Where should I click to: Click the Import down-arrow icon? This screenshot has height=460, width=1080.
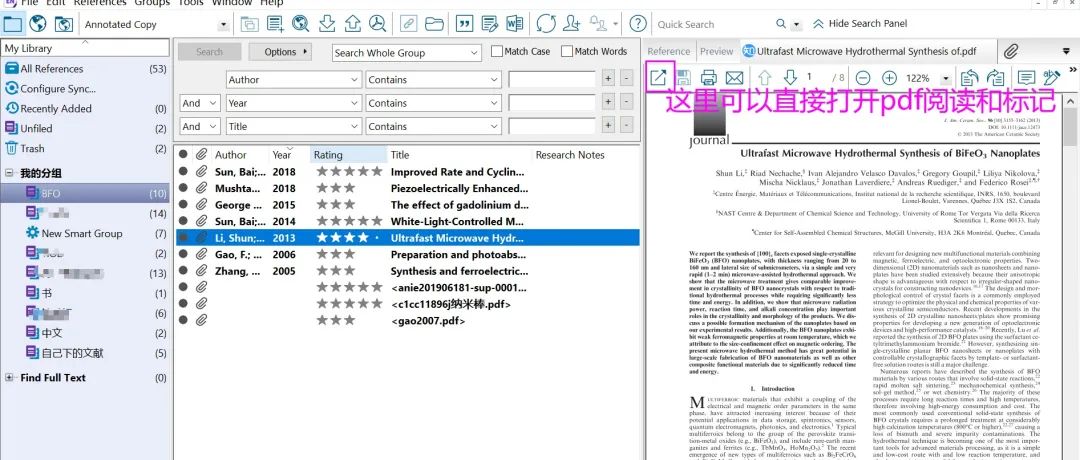coord(326,24)
